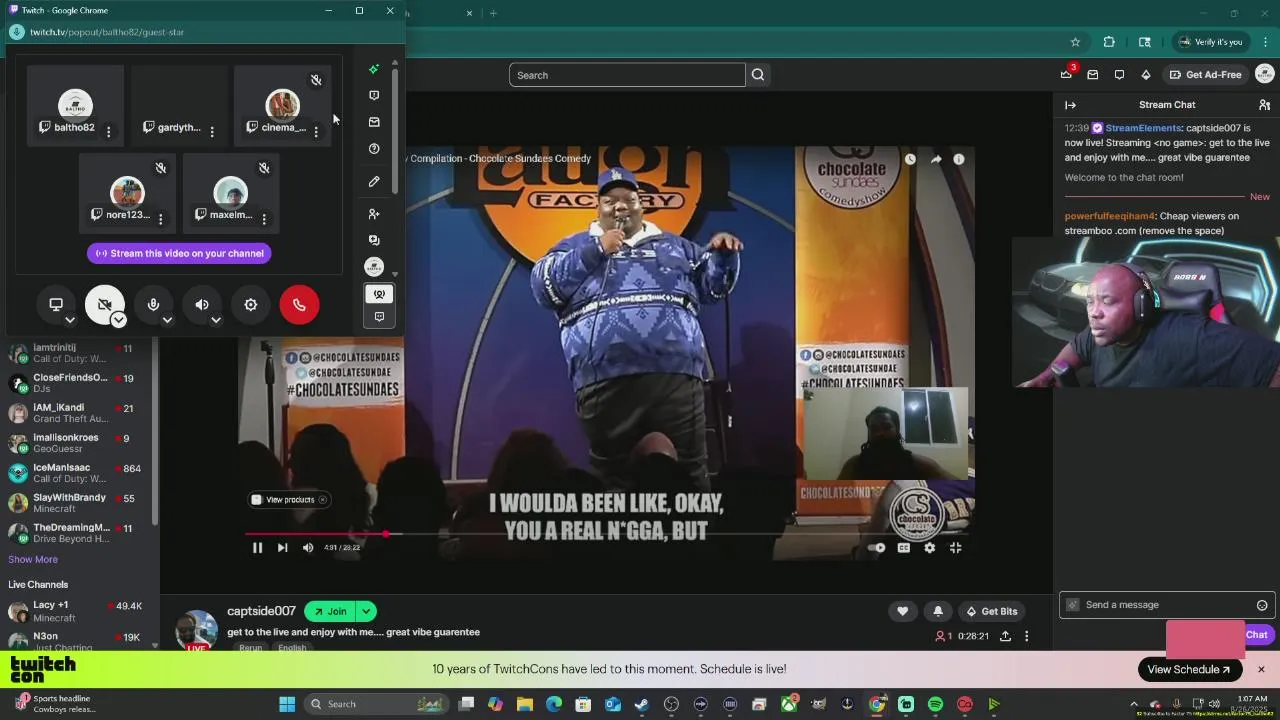This screenshot has height=720, width=1280.
Task: Open the options menu for baltho82
Action: pyautogui.click(x=109, y=131)
